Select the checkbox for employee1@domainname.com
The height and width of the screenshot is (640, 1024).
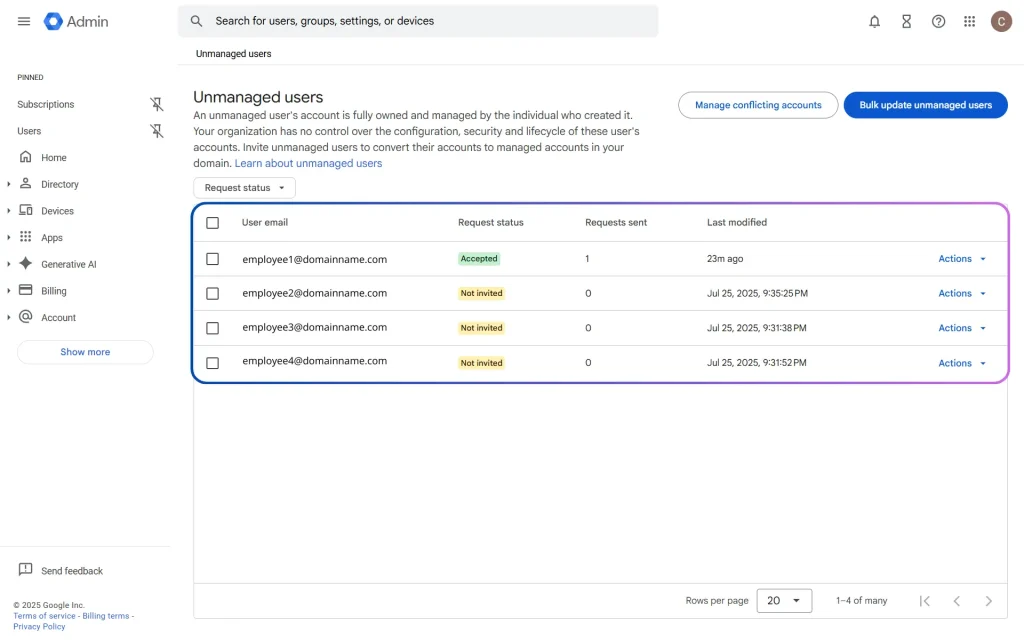point(212,259)
